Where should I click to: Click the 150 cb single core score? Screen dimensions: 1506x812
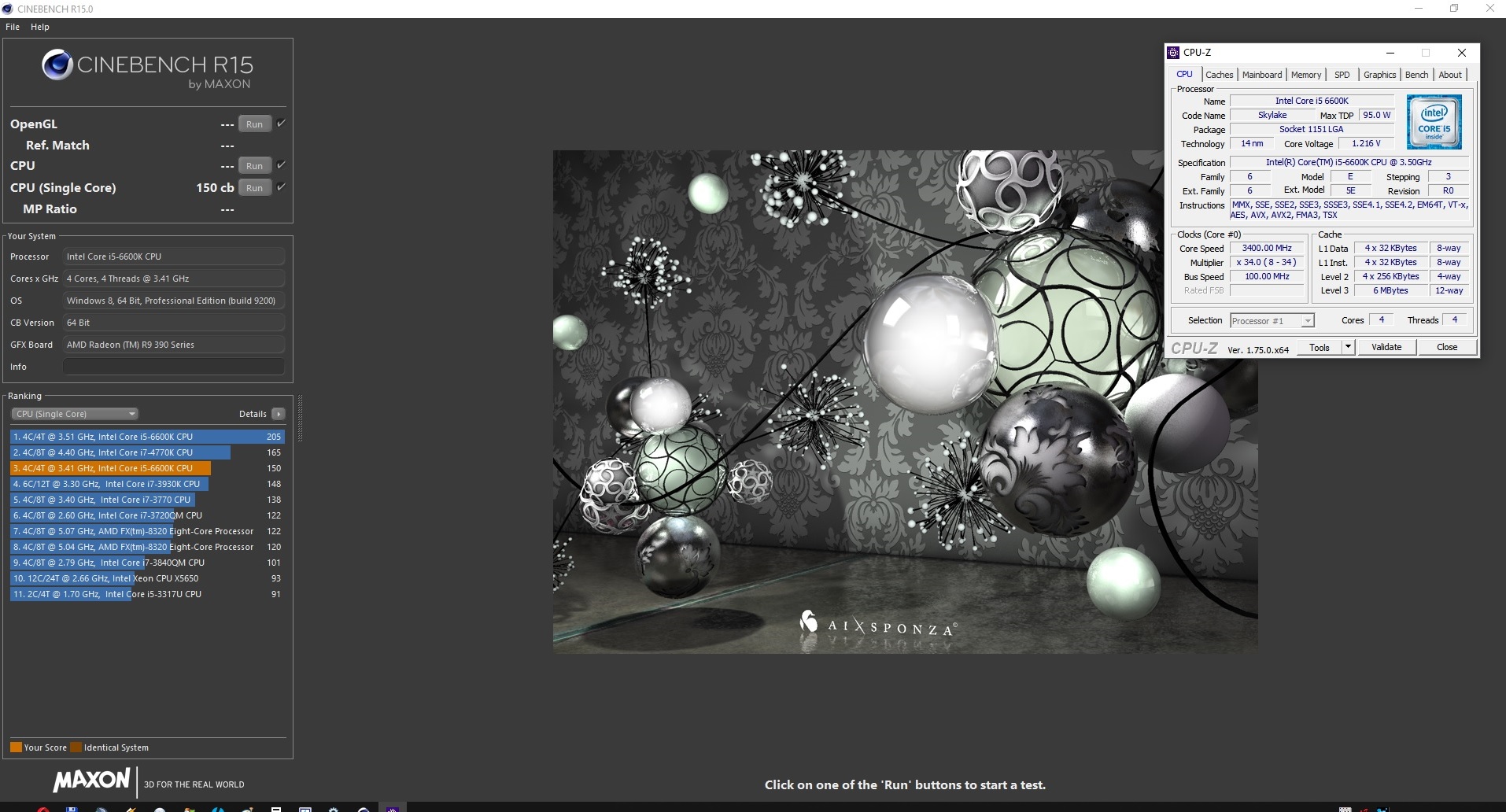tap(215, 188)
